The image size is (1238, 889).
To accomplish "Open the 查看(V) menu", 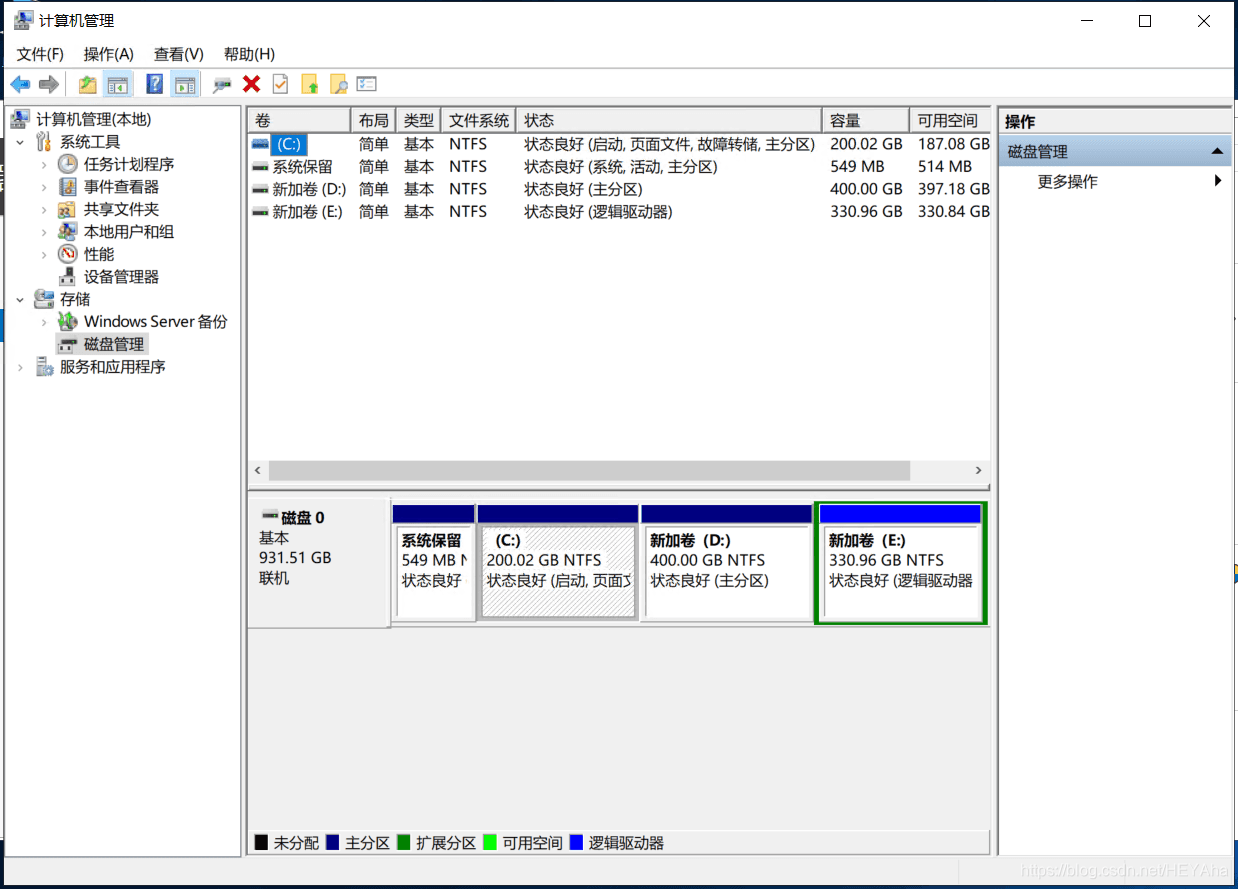I will pos(177,54).
